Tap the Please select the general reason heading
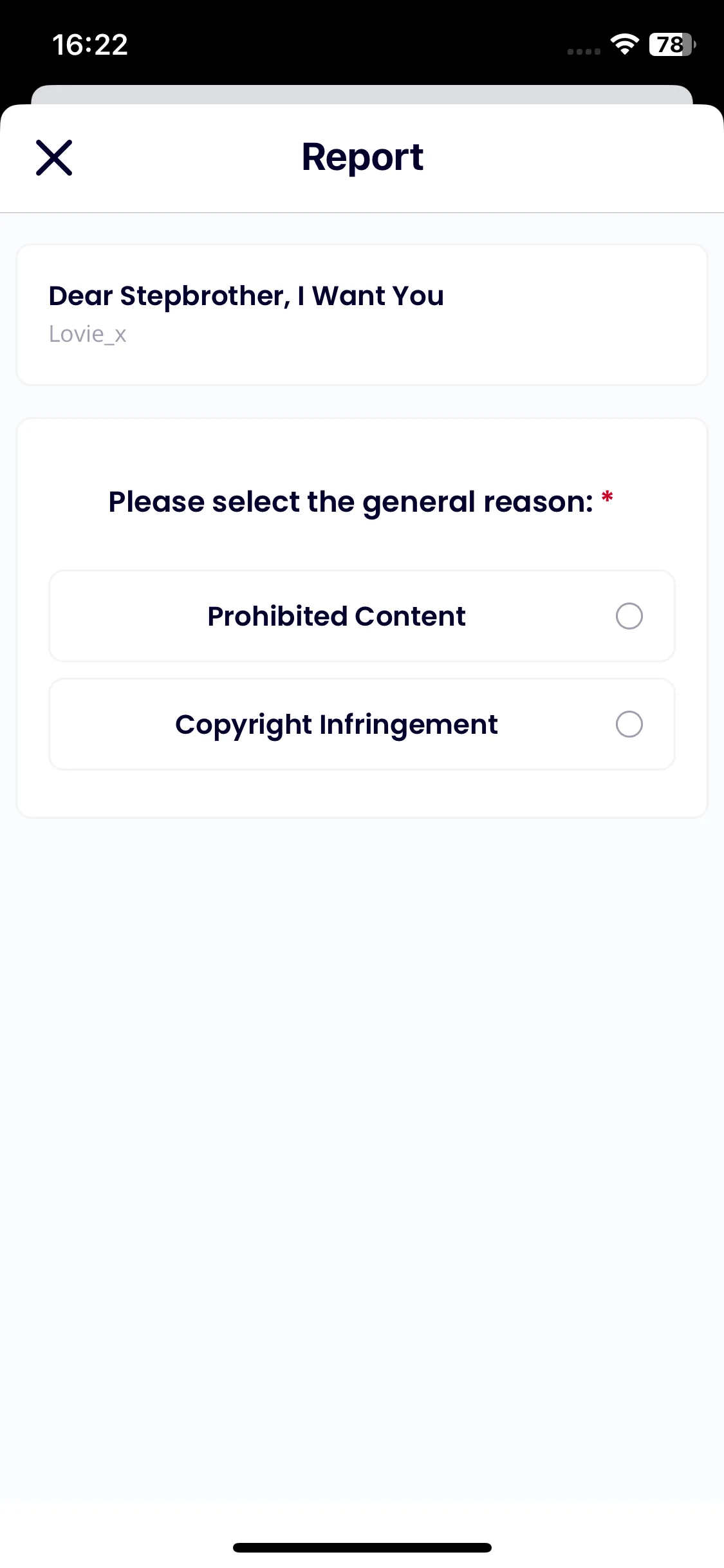Image resolution: width=724 pixels, height=1568 pixels. click(x=351, y=502)
